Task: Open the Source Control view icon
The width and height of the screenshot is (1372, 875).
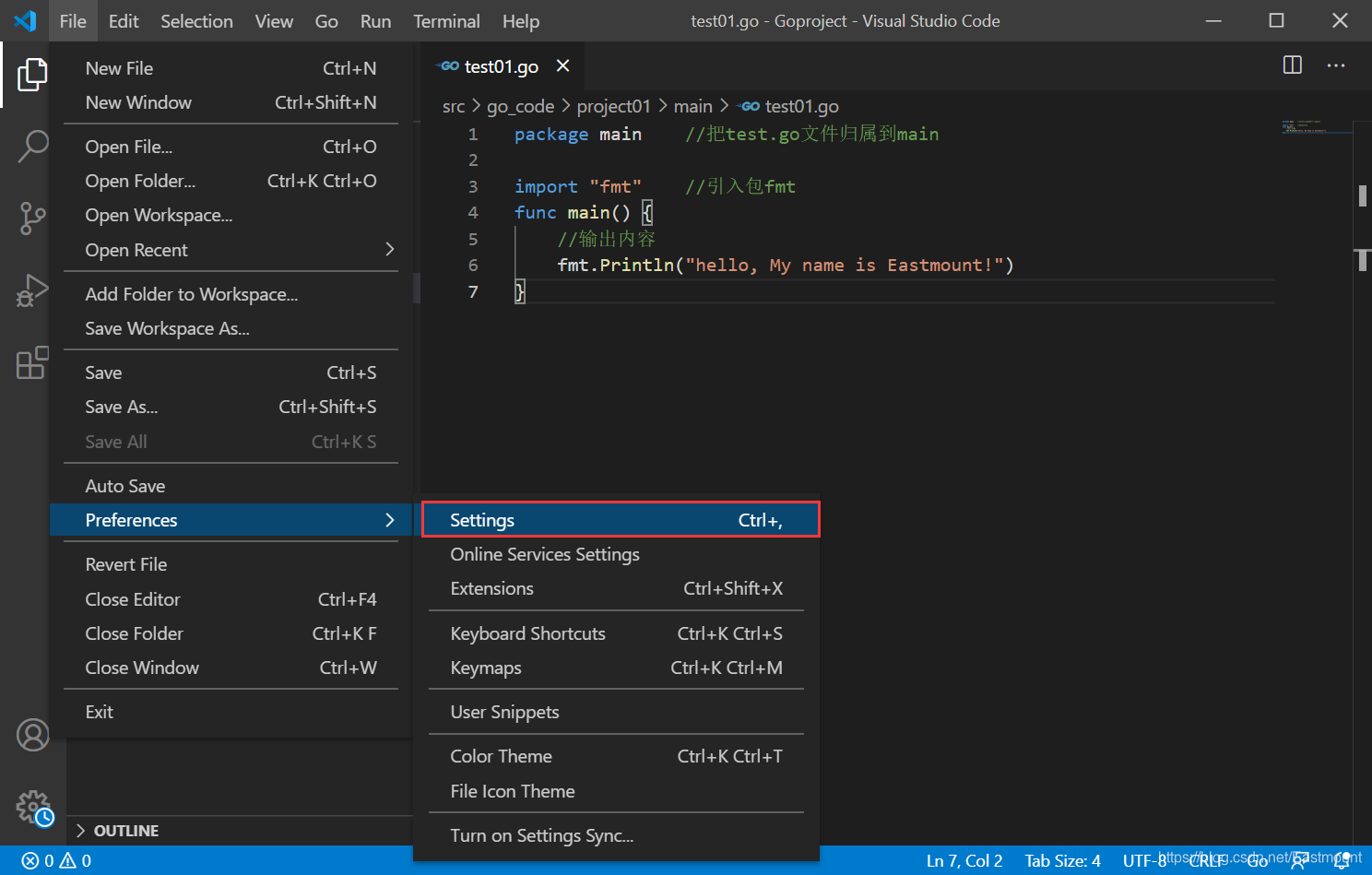Action: 32,219
